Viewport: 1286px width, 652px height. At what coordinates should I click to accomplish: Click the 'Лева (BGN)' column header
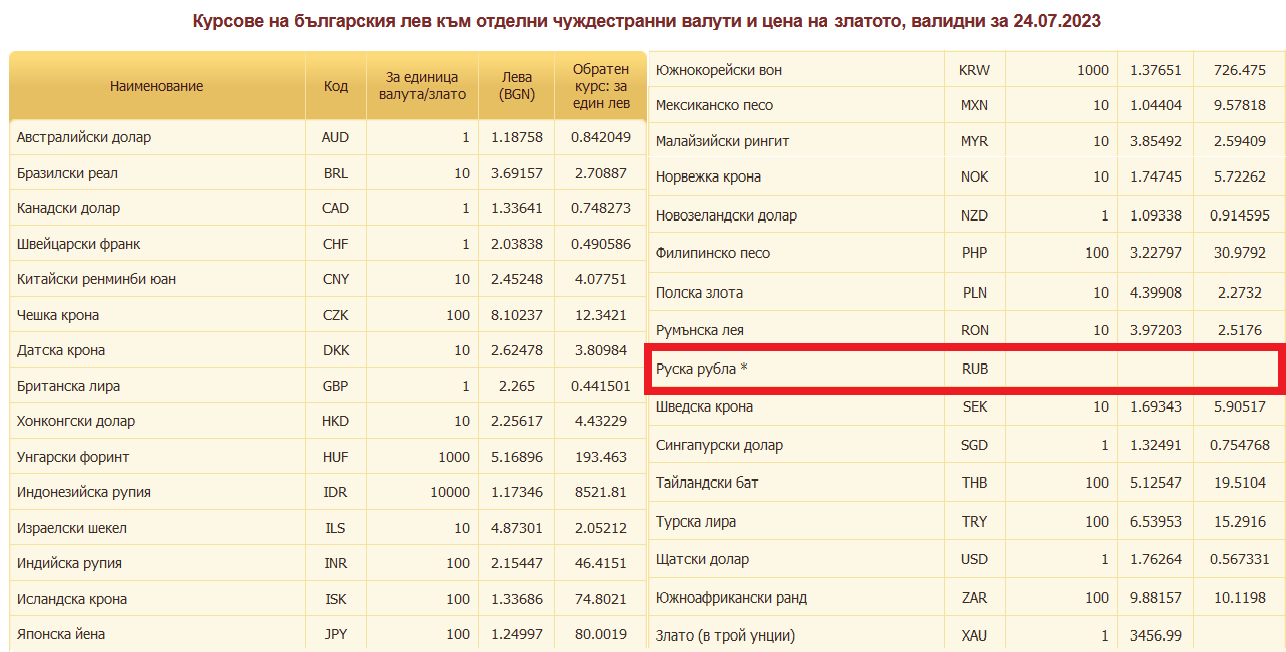(517, 86)
